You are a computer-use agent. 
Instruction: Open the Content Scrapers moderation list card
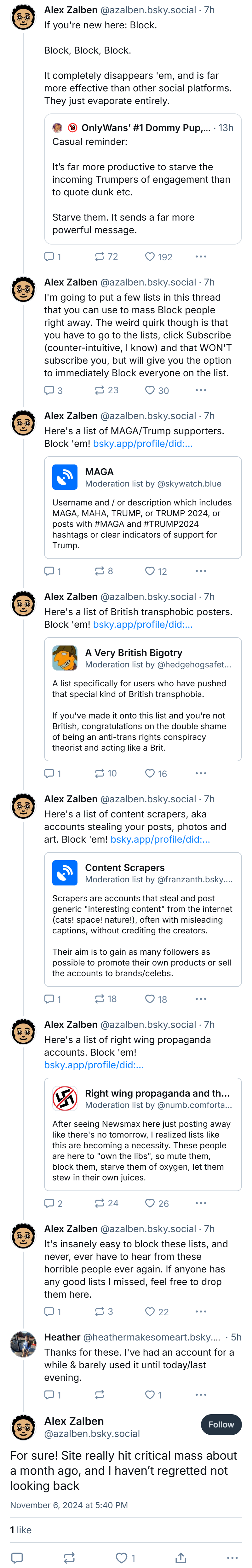[x=142, y=919]
